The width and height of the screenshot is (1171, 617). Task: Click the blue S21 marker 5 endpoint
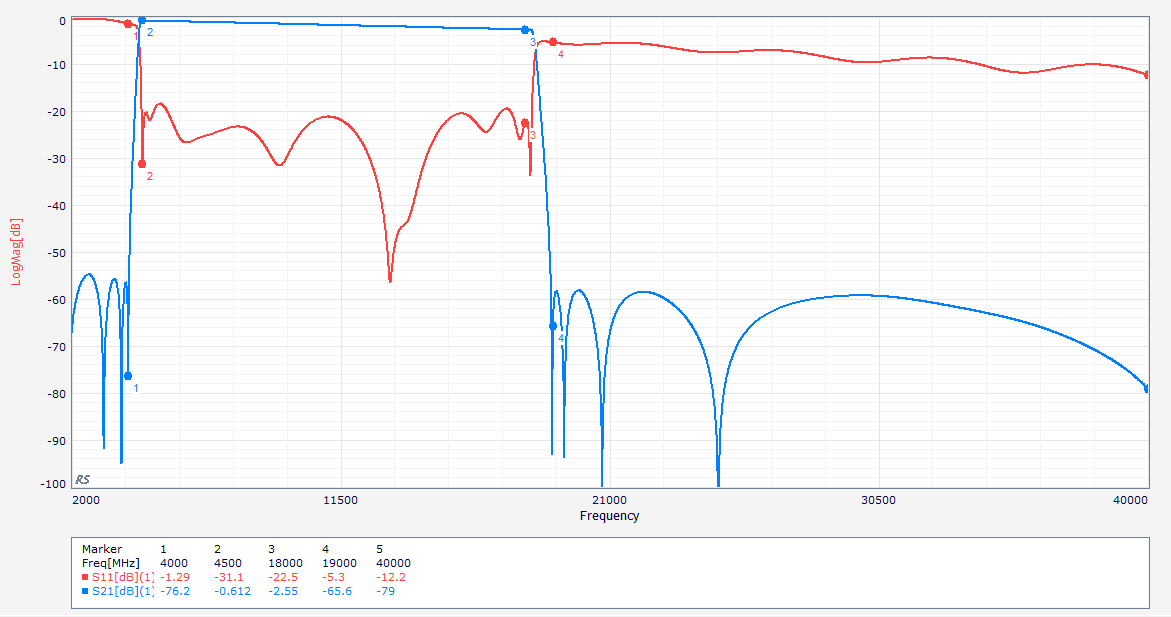click(1147, 388)
